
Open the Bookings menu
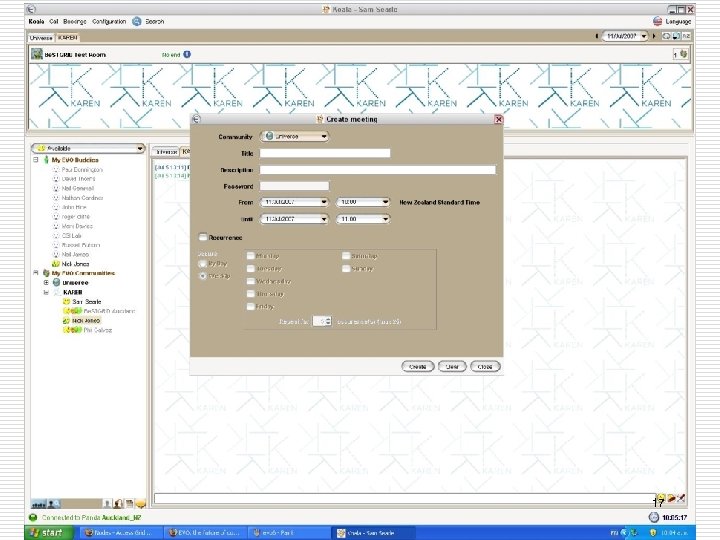[74, 22]
